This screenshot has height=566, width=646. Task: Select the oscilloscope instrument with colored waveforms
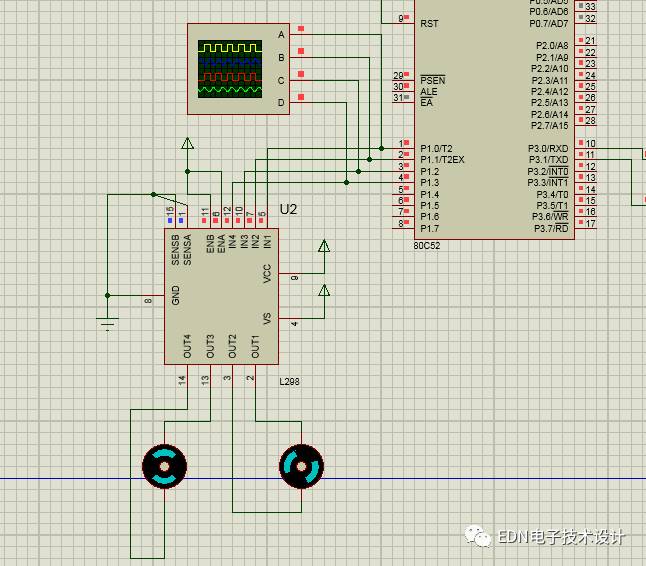point(230,69)
